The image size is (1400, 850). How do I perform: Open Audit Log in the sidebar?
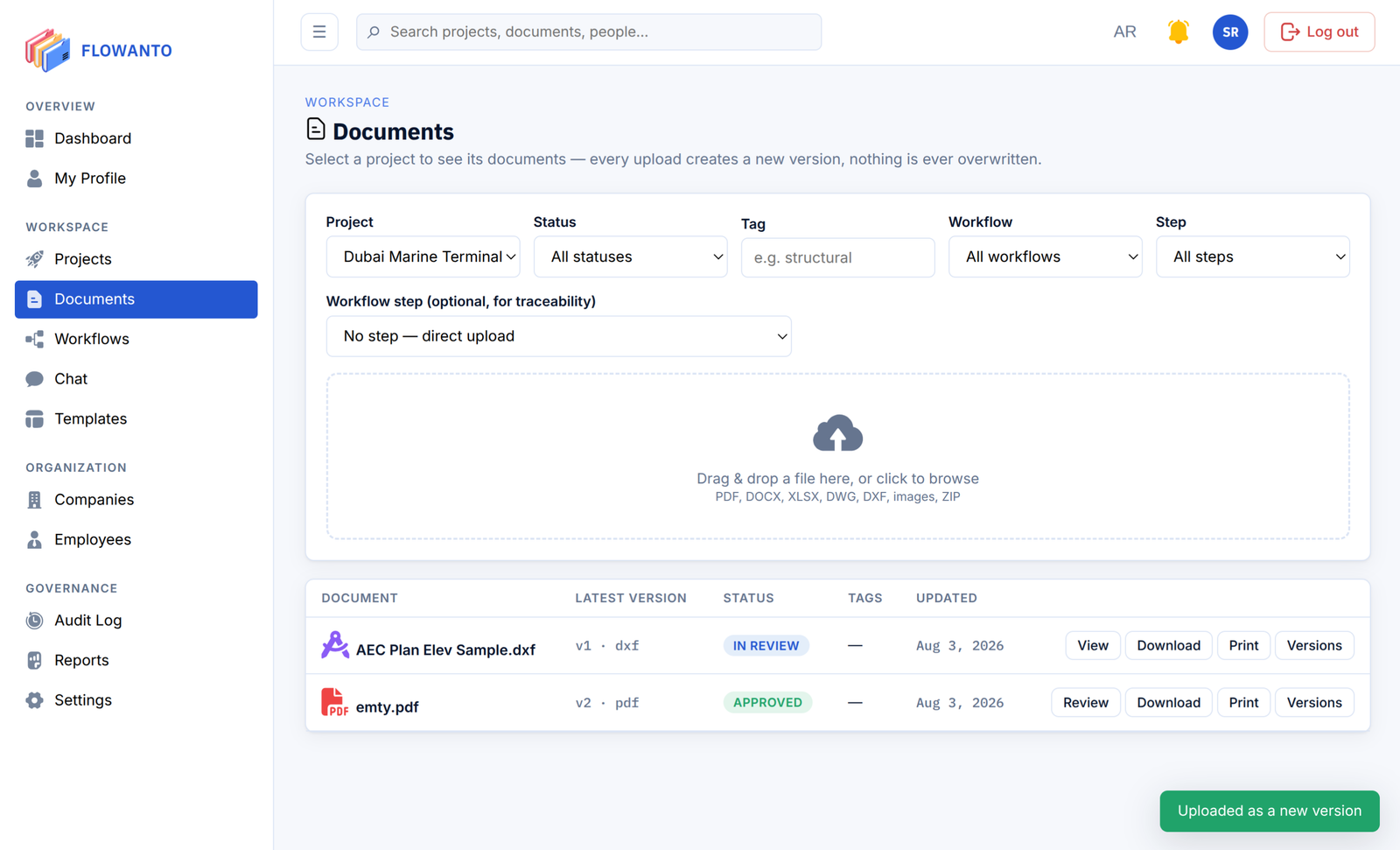click(x=136, y=621)
